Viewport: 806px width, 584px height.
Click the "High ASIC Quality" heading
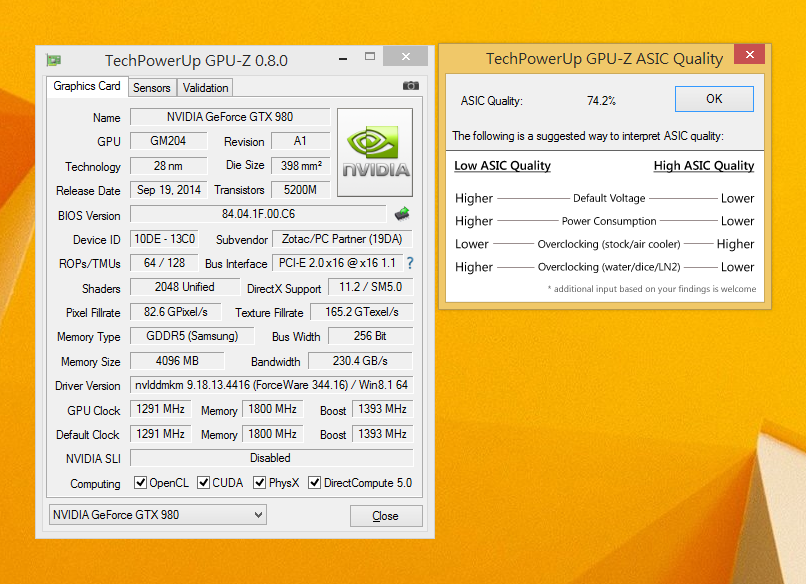click(704, 166)
